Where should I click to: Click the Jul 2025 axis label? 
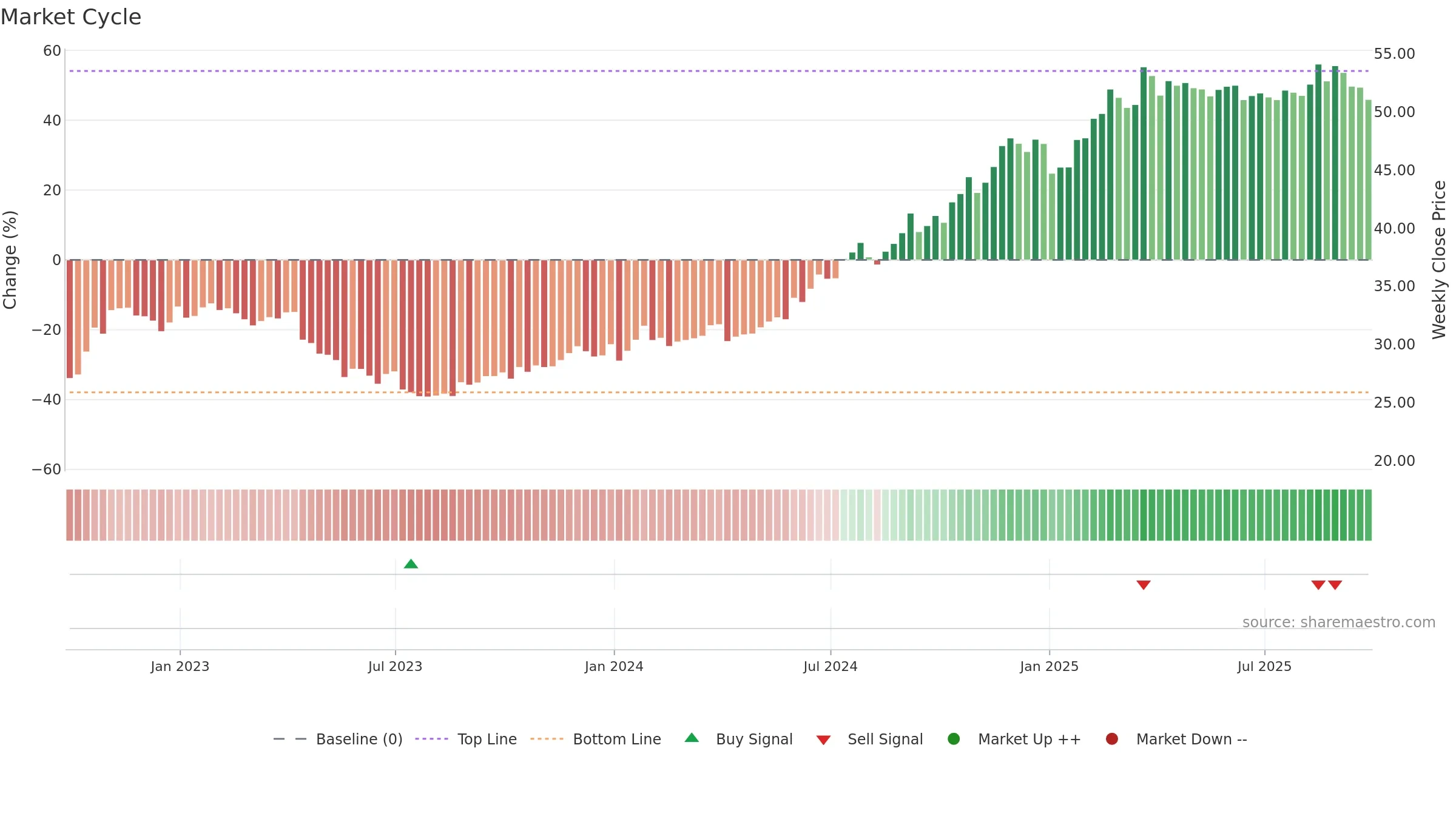coord(1264,666)
